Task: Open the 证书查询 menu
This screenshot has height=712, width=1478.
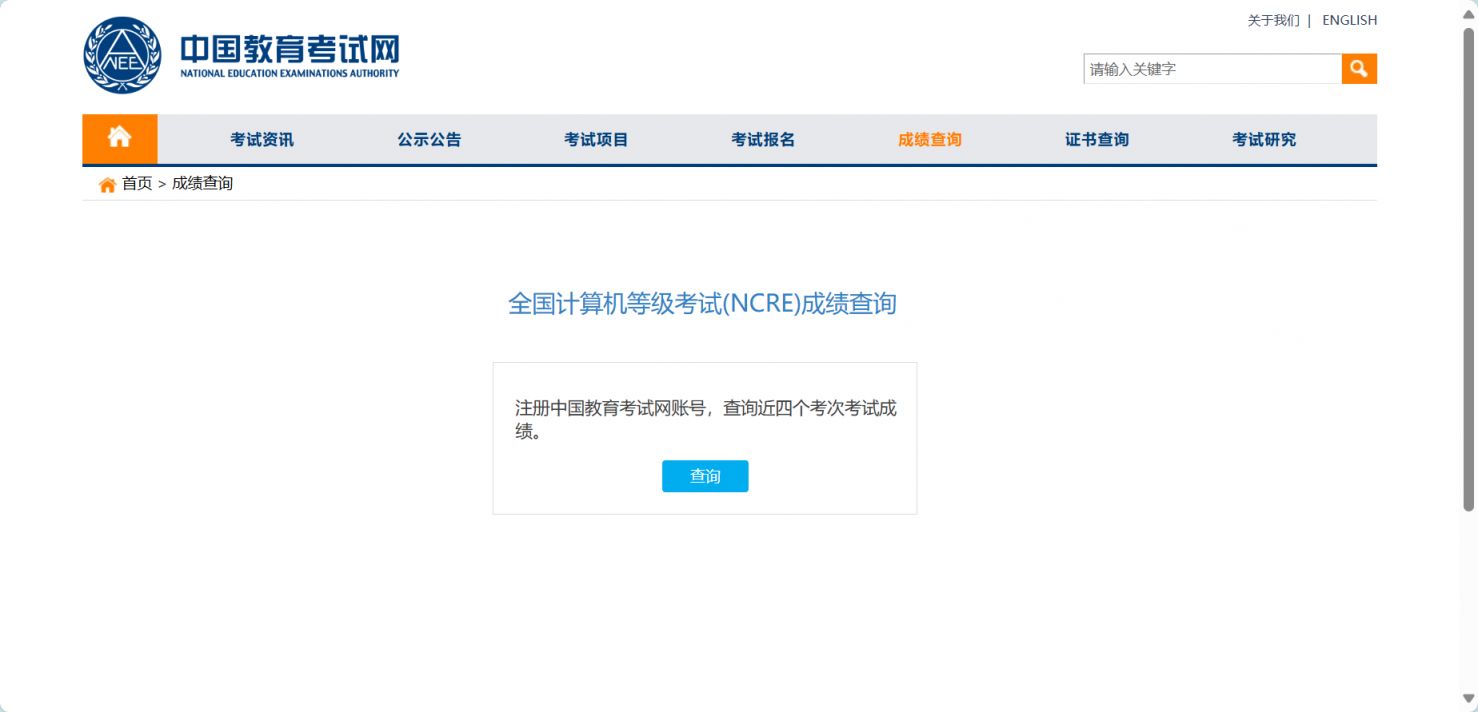Action: click(x=1097, y=140)
